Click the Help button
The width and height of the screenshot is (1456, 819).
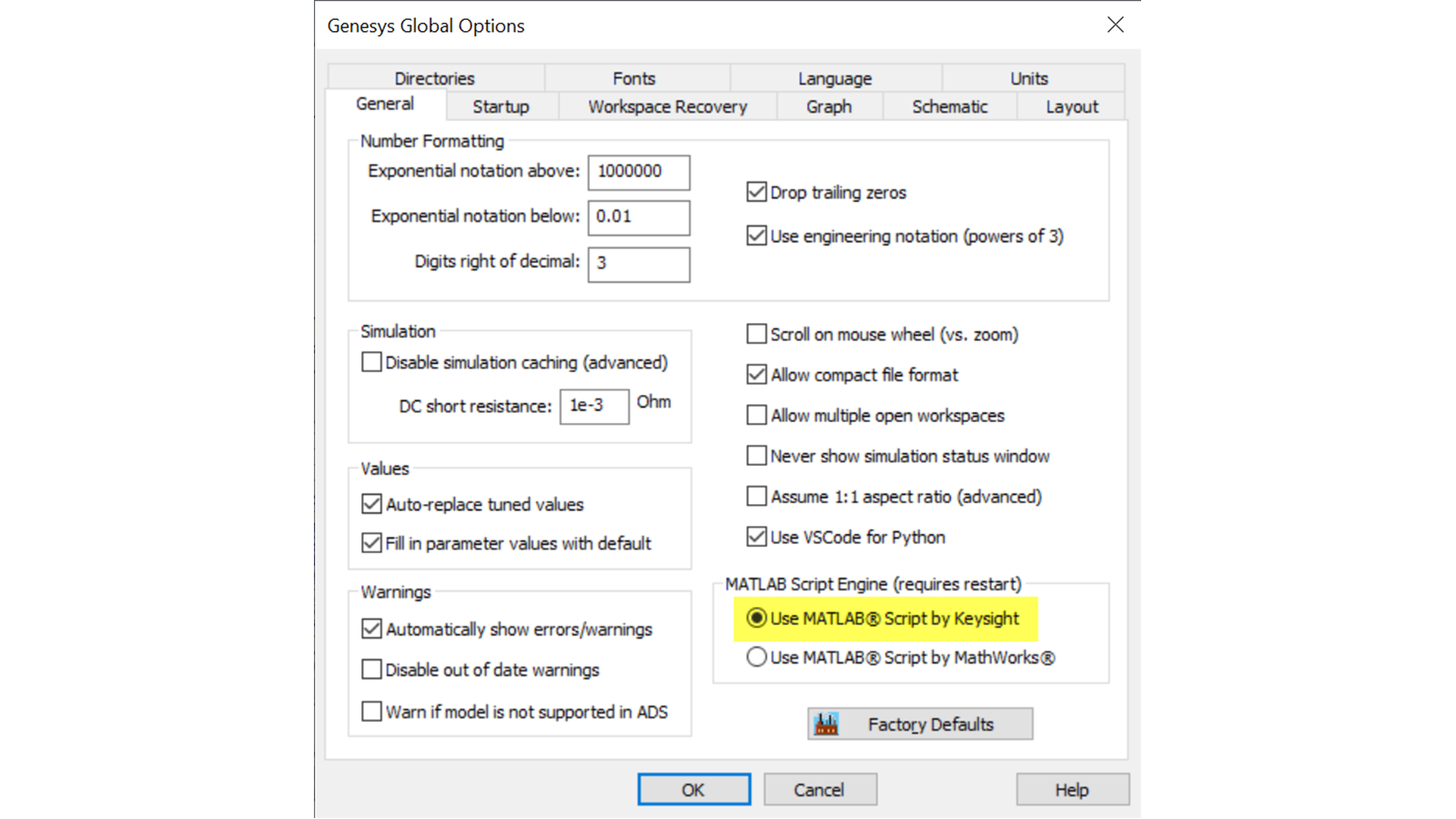[1071, 789]
